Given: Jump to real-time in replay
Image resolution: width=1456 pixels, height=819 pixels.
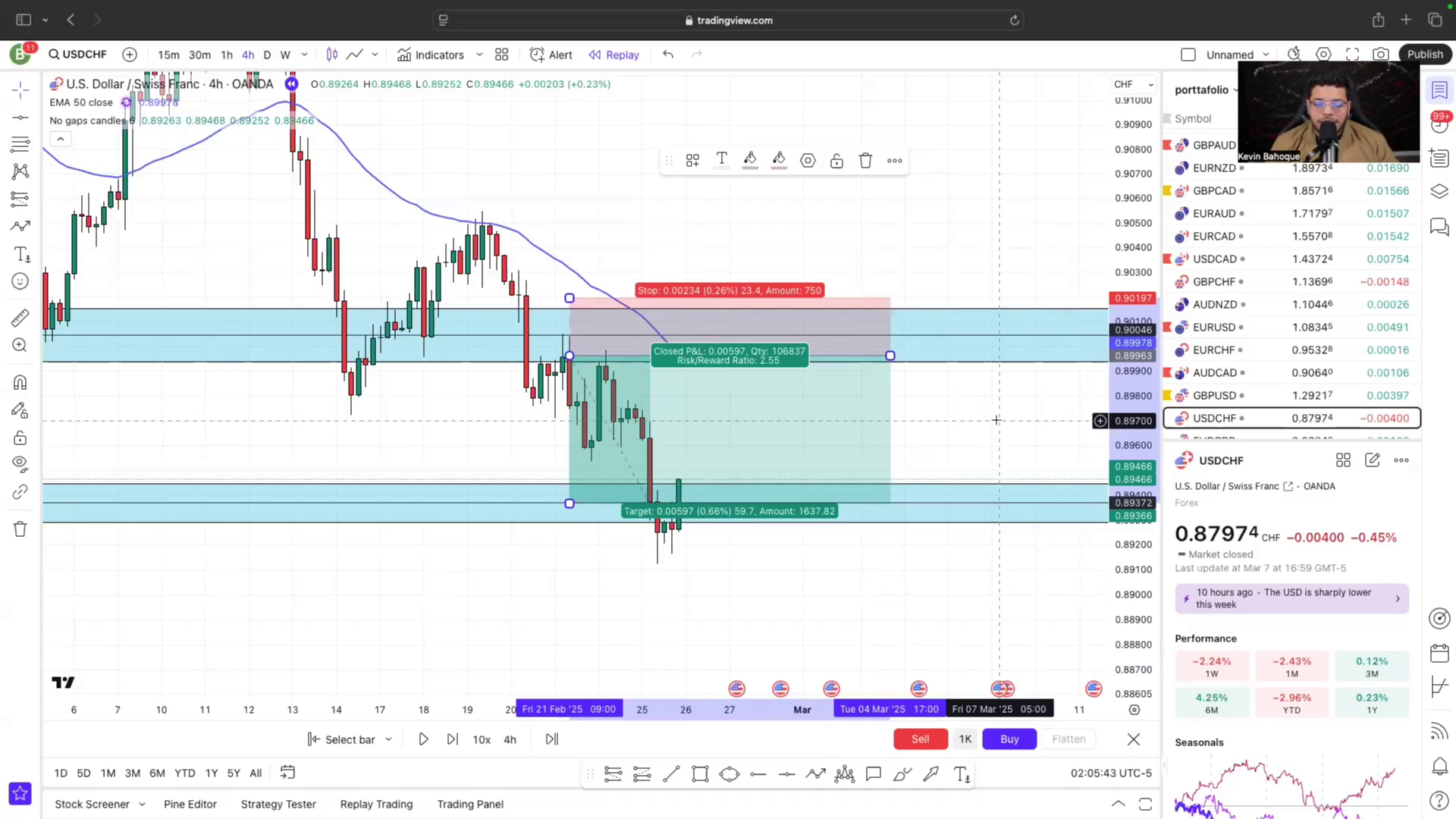Looking at the screenshot, I should coord(552,739).
